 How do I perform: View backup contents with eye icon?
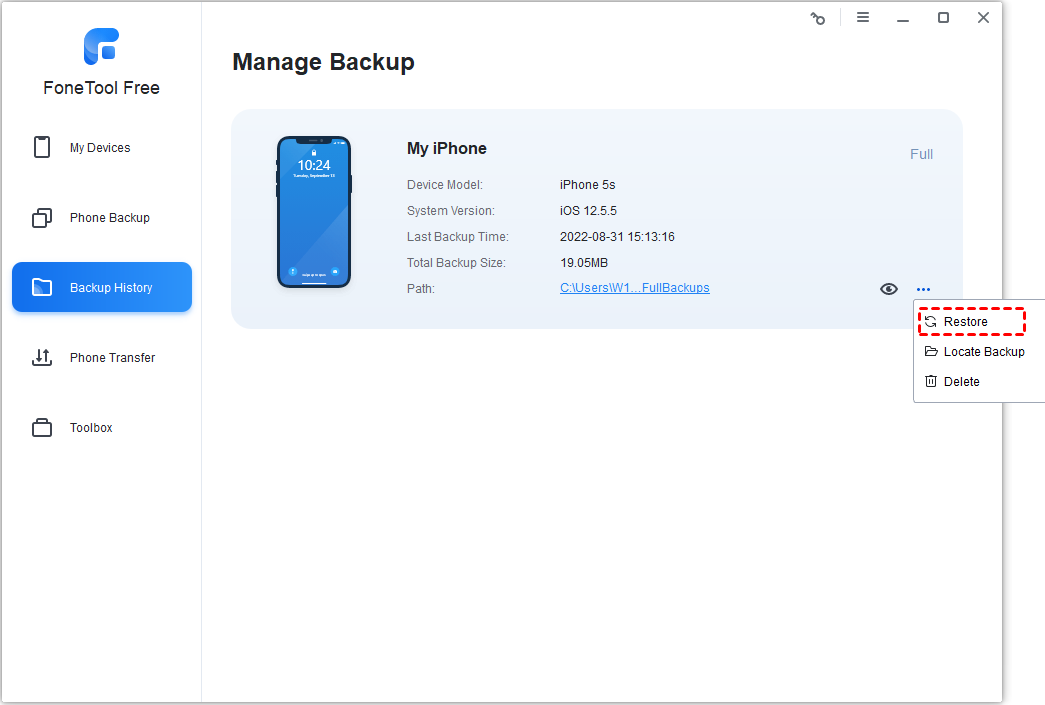click(888, 289)
